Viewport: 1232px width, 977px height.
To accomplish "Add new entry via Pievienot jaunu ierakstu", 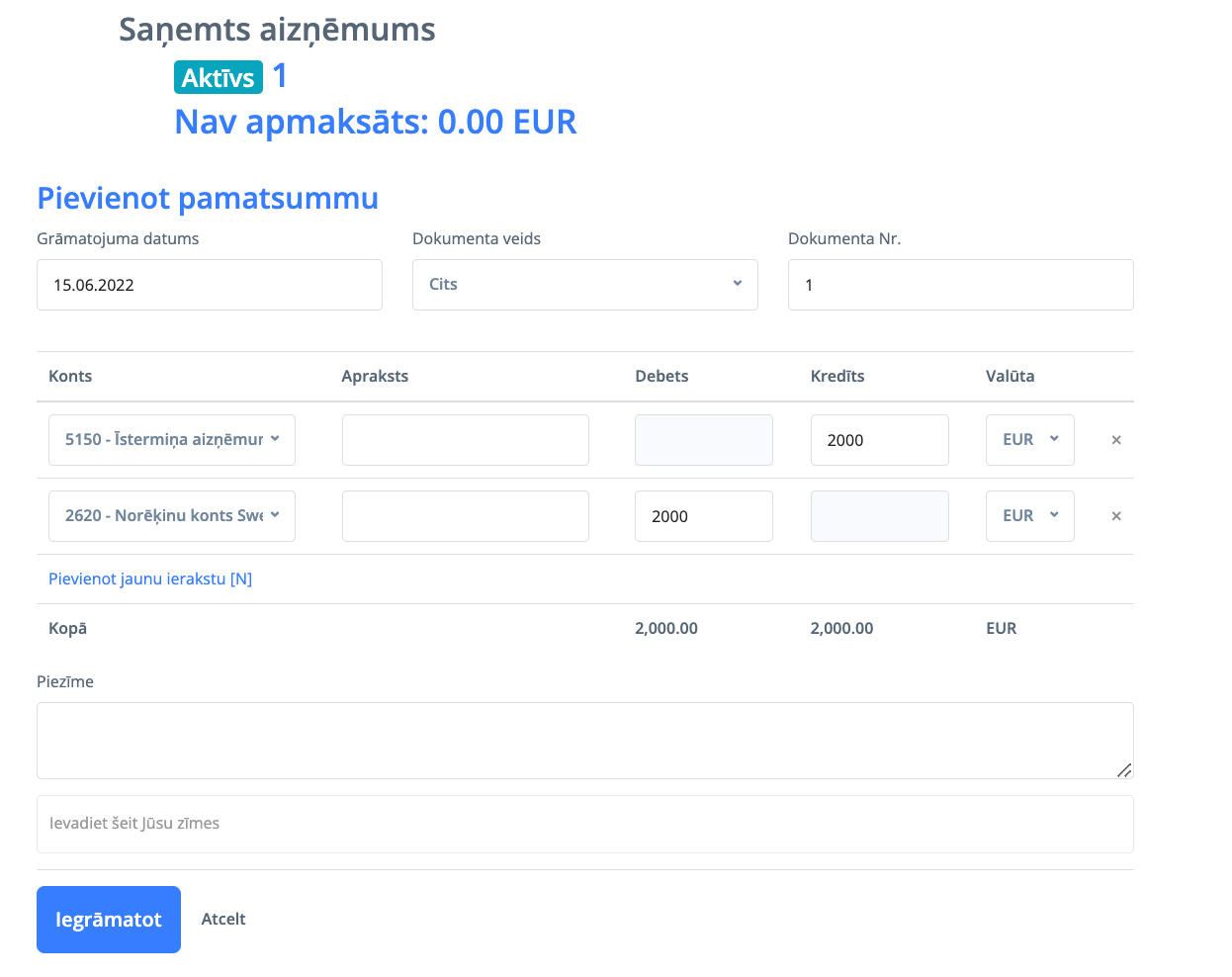I will tap(150, 579).
